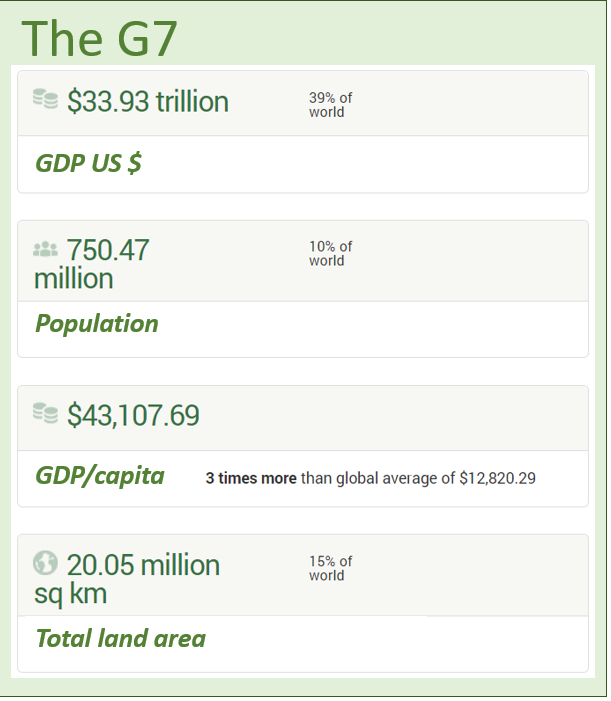611x701 pixels.
Task: Click the people icon next to 750.47 million
Action: click(x=45, y=249)
